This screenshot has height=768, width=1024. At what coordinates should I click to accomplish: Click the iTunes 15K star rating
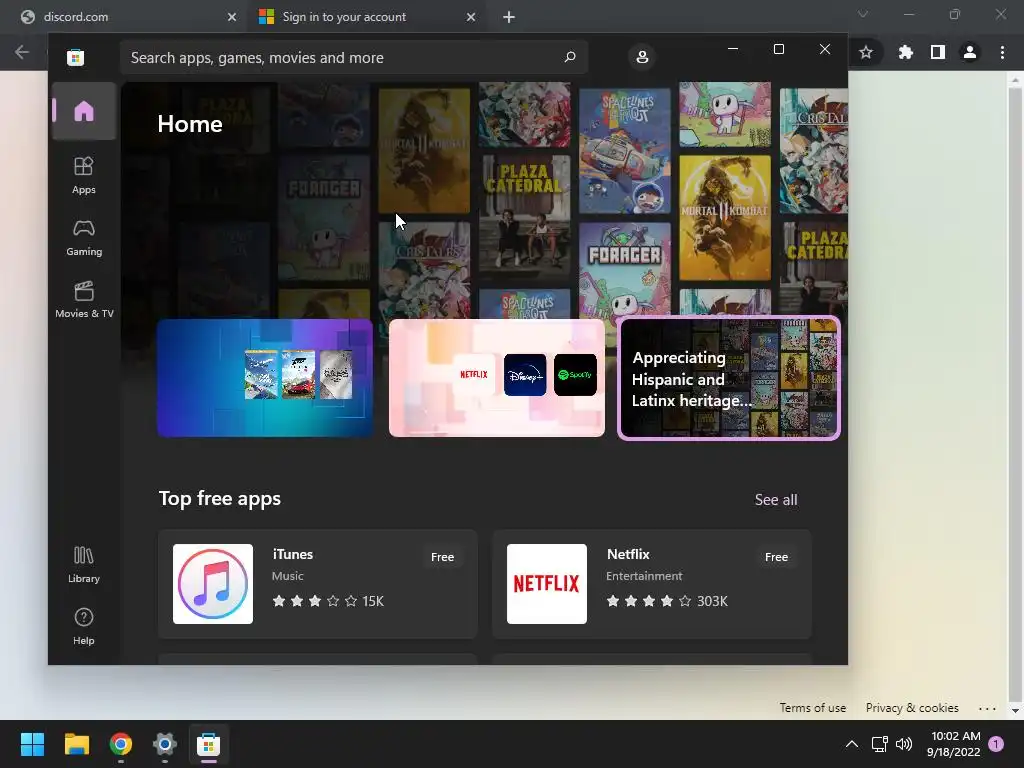(328, 601)
